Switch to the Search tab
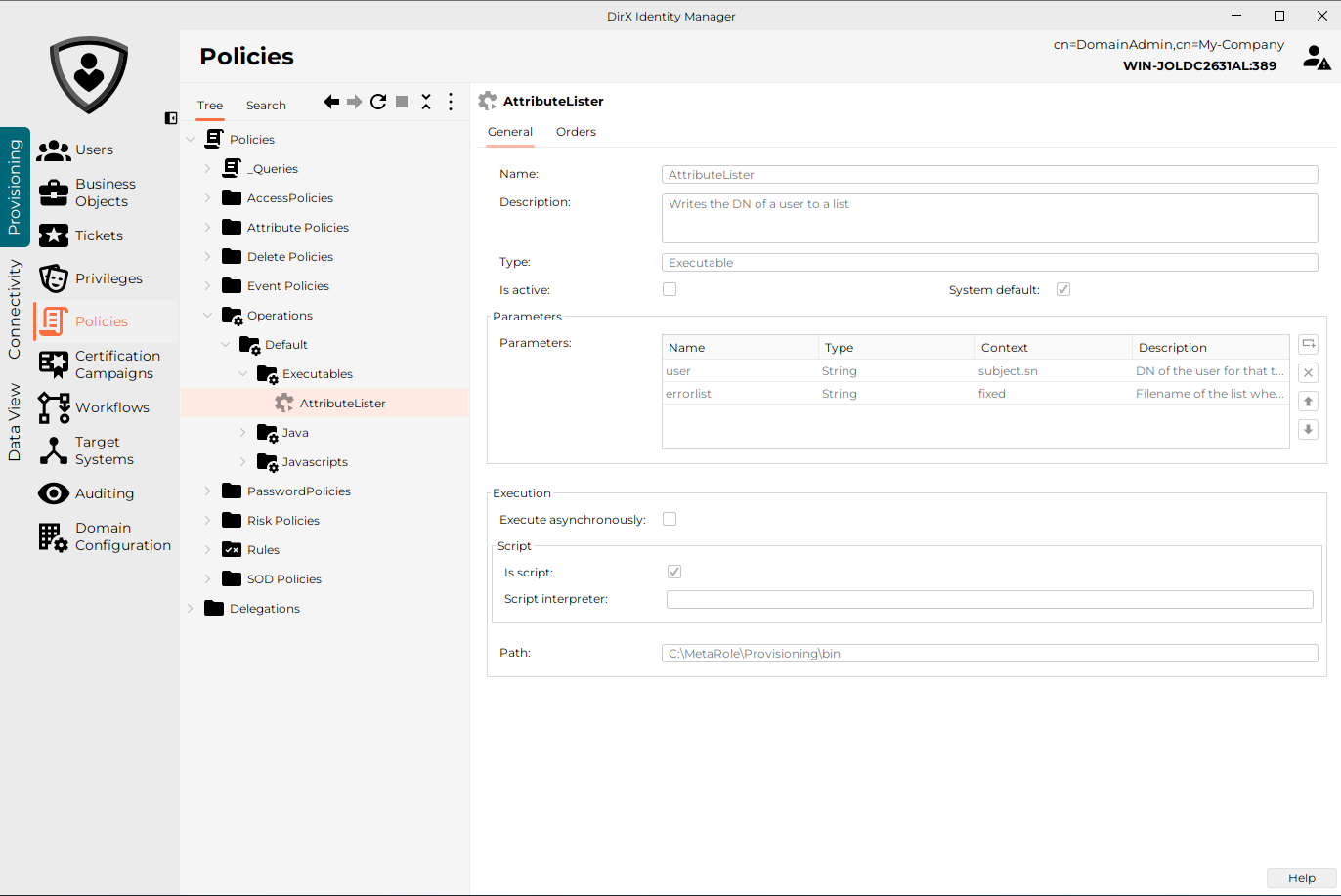Image resolution: width=1341 pixels, height=896 pixels. pyautogui.click(x=266, y=106)
